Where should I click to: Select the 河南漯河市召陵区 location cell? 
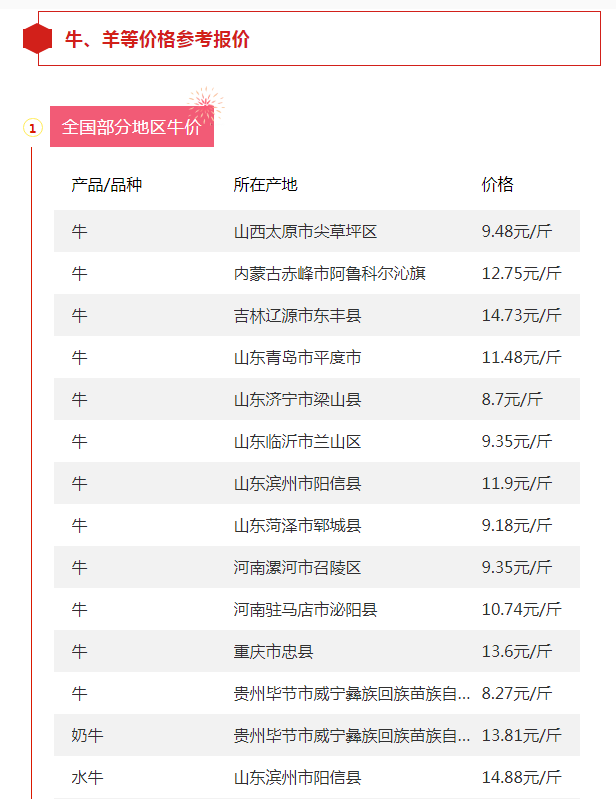(297, 568)
